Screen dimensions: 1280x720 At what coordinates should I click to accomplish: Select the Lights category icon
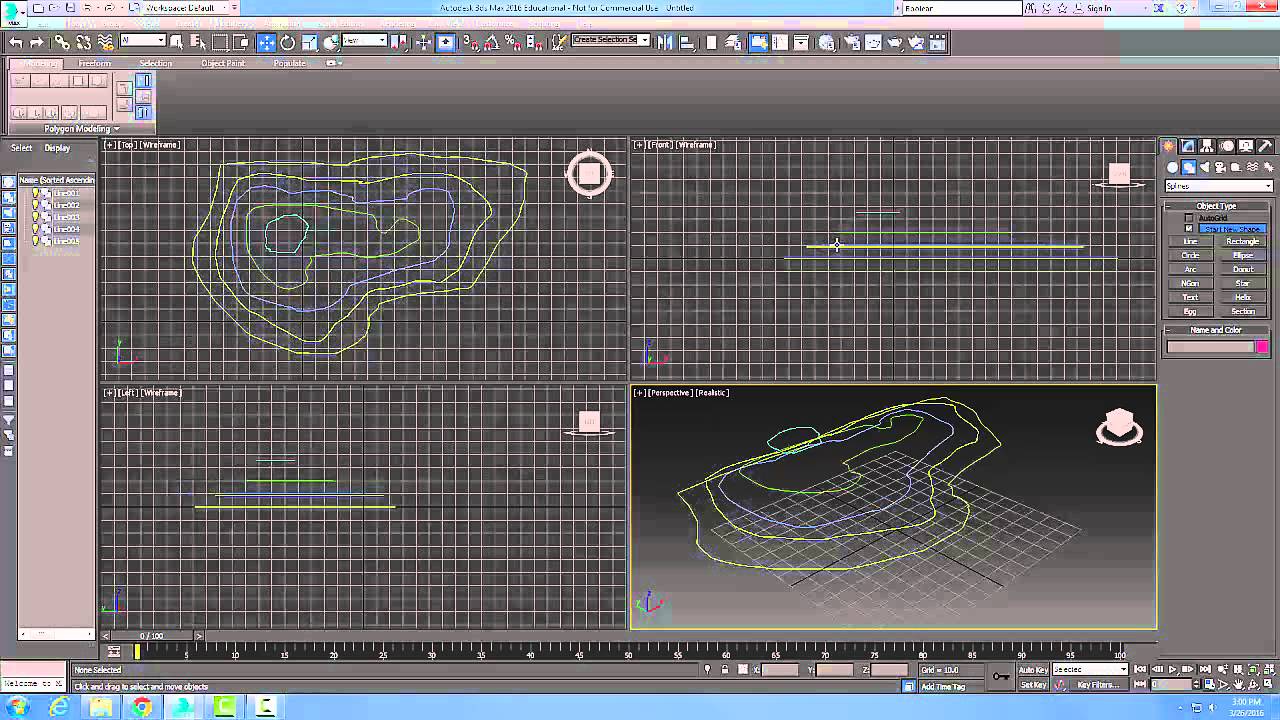point(1205,167)
